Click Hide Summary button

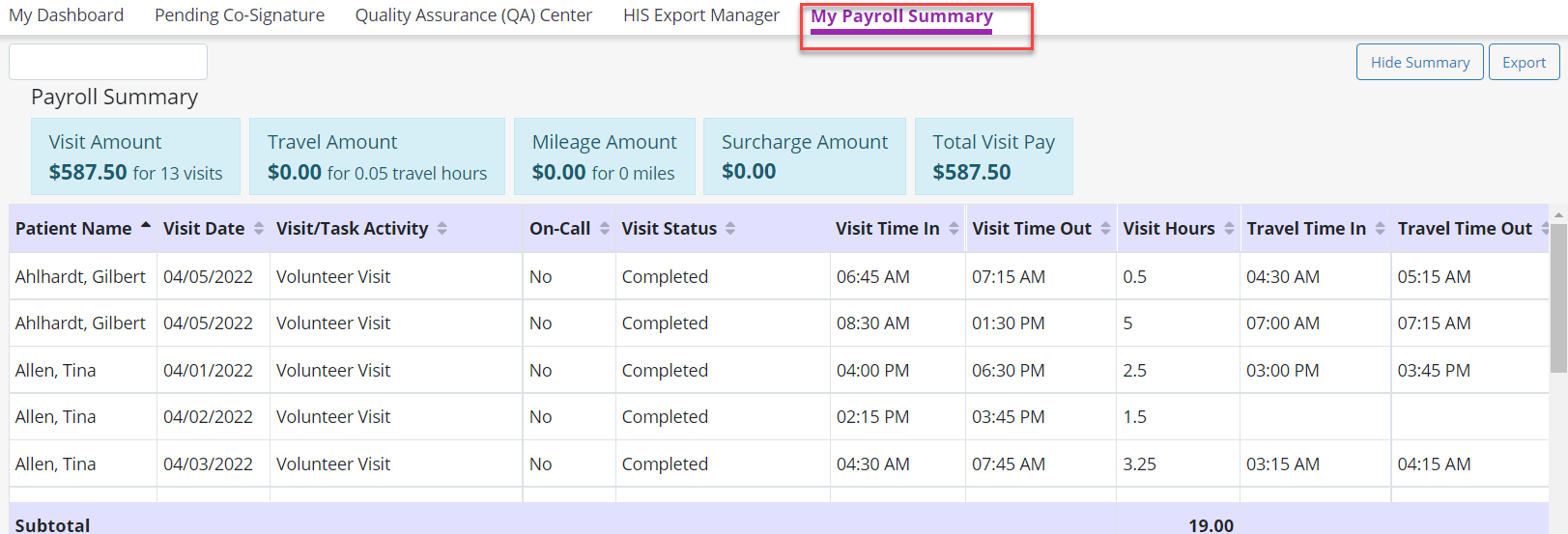1419,62
